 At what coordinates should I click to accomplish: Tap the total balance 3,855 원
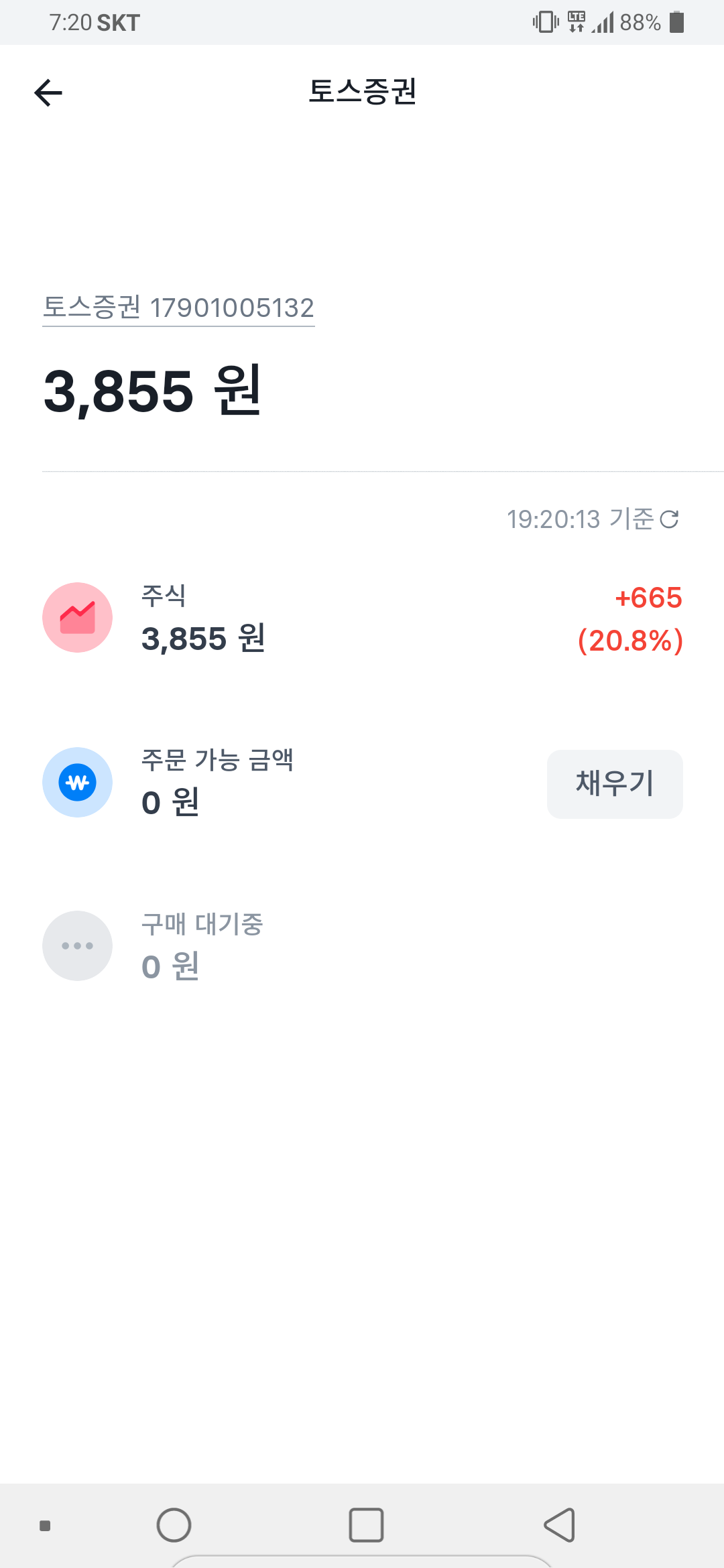click(x=153, y=391)
